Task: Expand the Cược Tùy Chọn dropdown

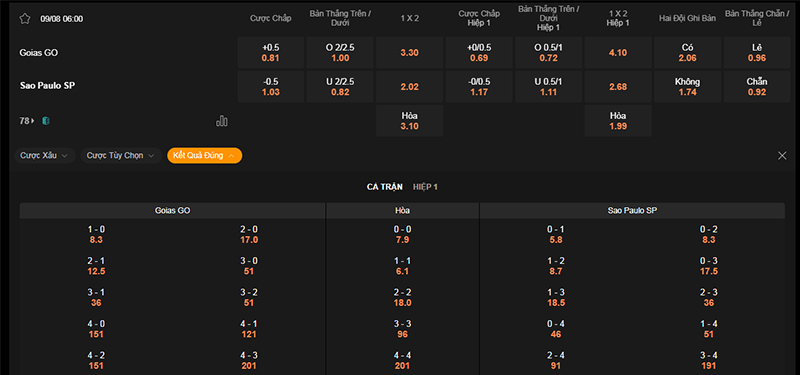Action: click(121, 156)
